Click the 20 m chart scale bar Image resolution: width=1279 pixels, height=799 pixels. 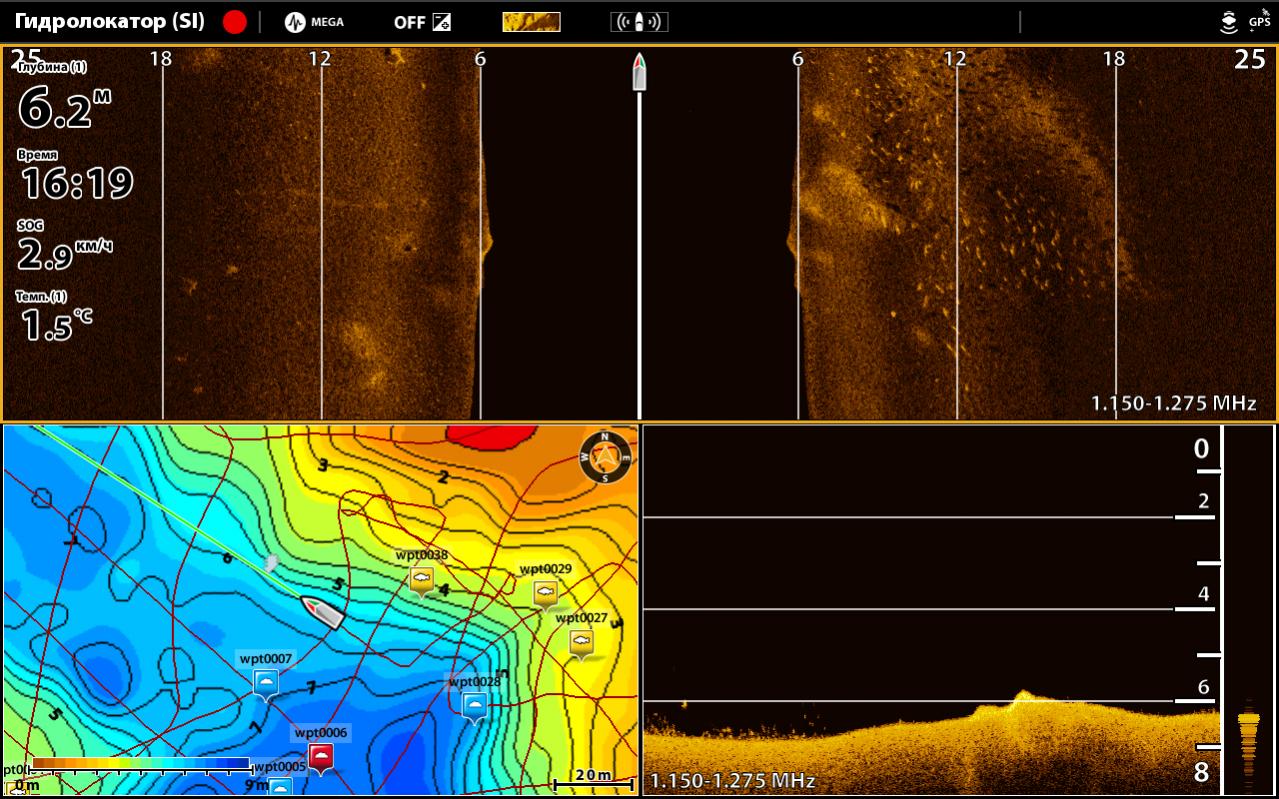point(593,778)
